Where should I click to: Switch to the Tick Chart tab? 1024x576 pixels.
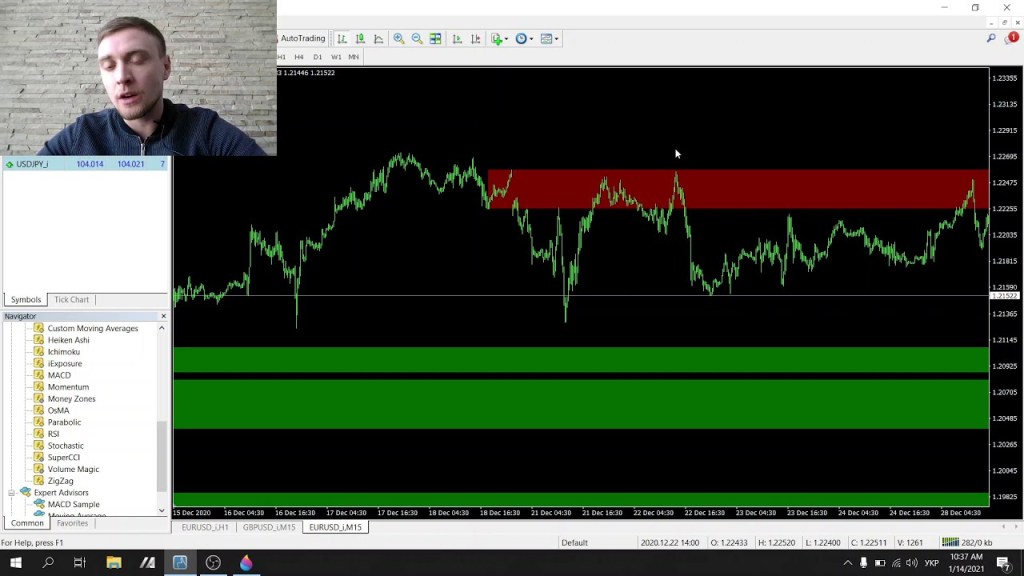point(70,299)
